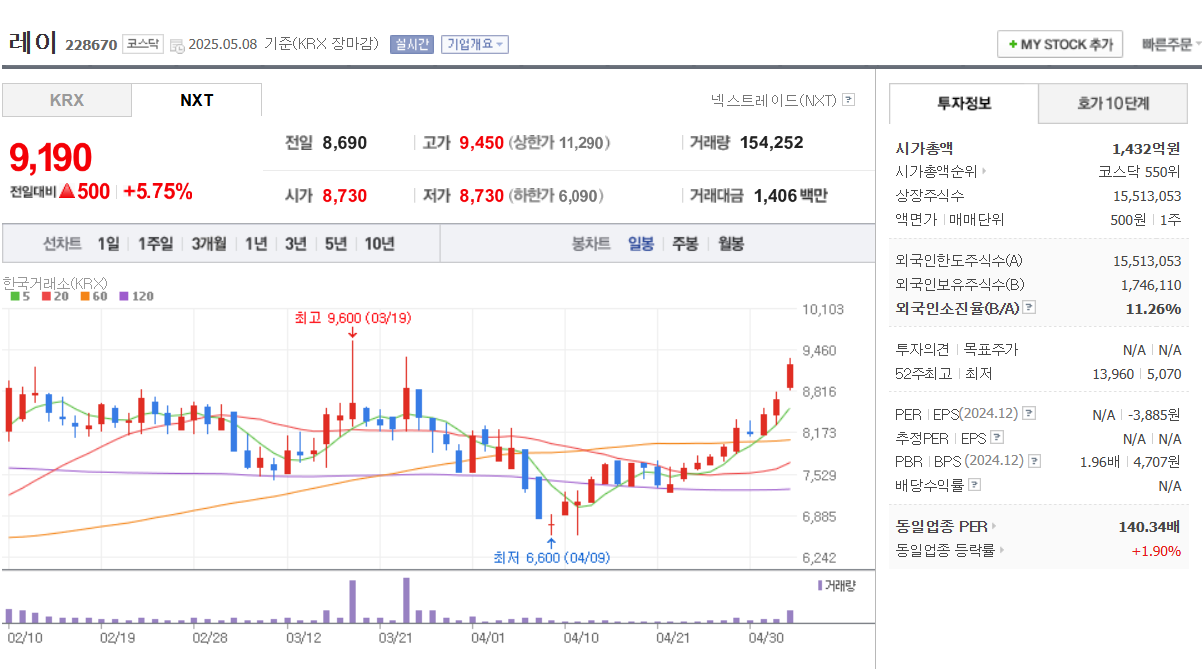Image resolution: width=1202 pixels, height=669 pixels.
Task: Click stock code 228670
Action: tap(91, 45)
